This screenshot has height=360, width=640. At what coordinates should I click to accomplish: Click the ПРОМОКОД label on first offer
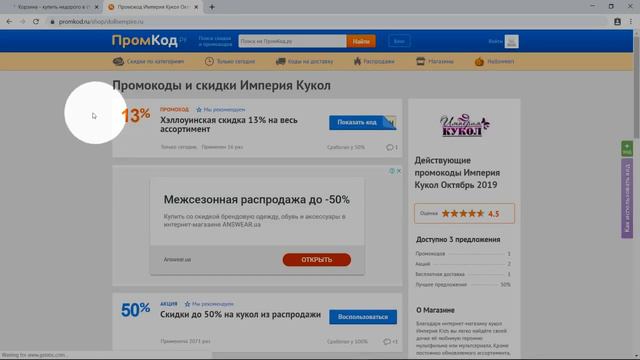[174, 110]
